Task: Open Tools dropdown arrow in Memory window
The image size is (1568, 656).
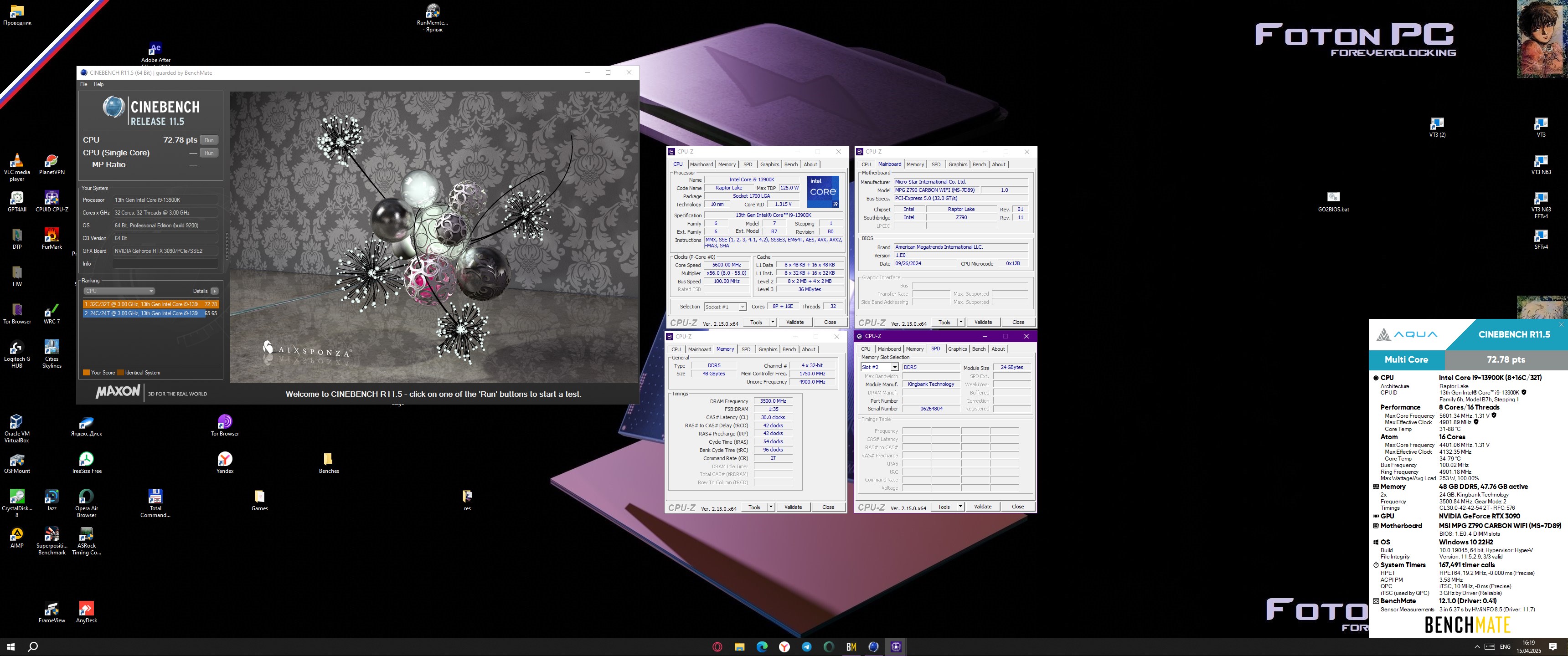Action: tap(771, 507)
